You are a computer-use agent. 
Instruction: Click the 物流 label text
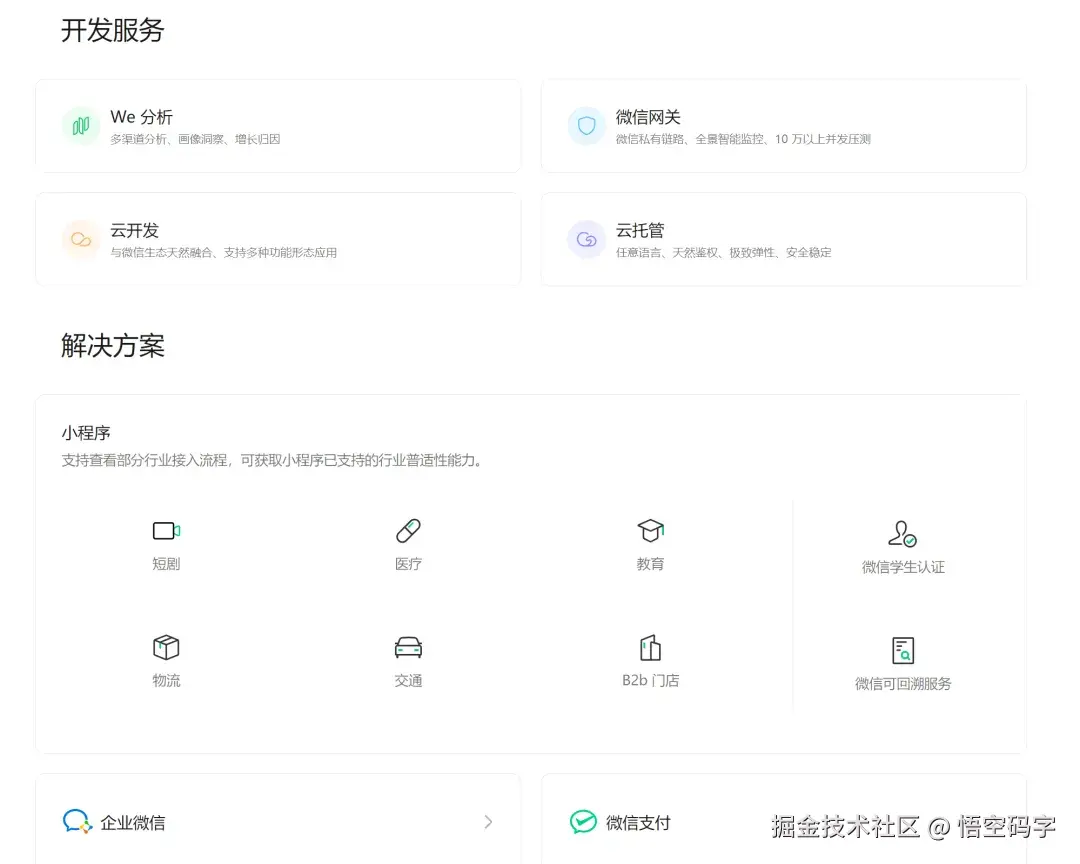(166, 681)
